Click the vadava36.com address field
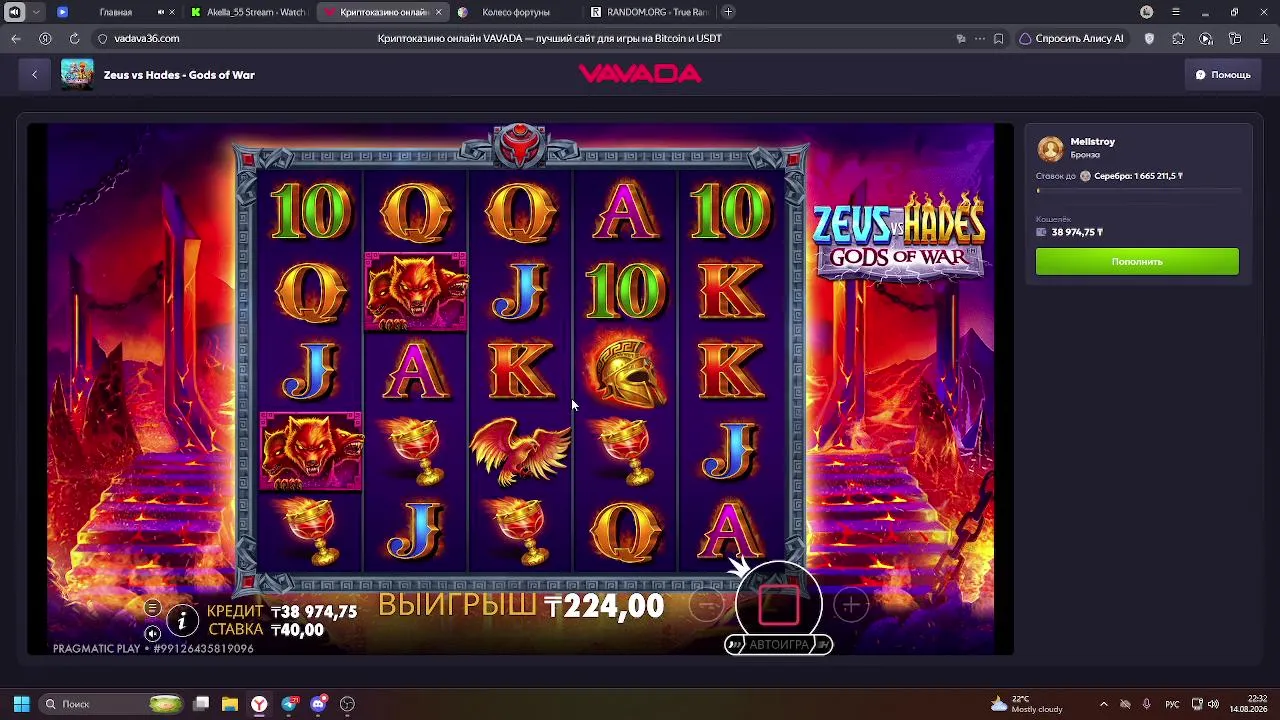 click(x=147, y=38)
